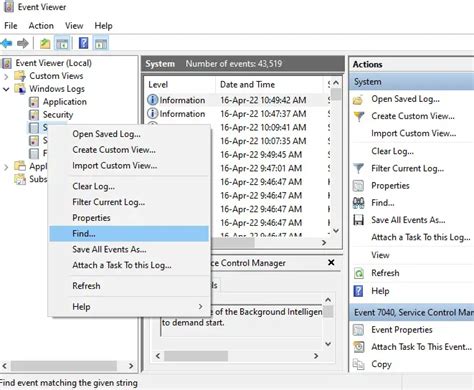The width and height of the screenshot is (474, 390).
Task: Open the Action menu
Action: [x=41, y=26]
